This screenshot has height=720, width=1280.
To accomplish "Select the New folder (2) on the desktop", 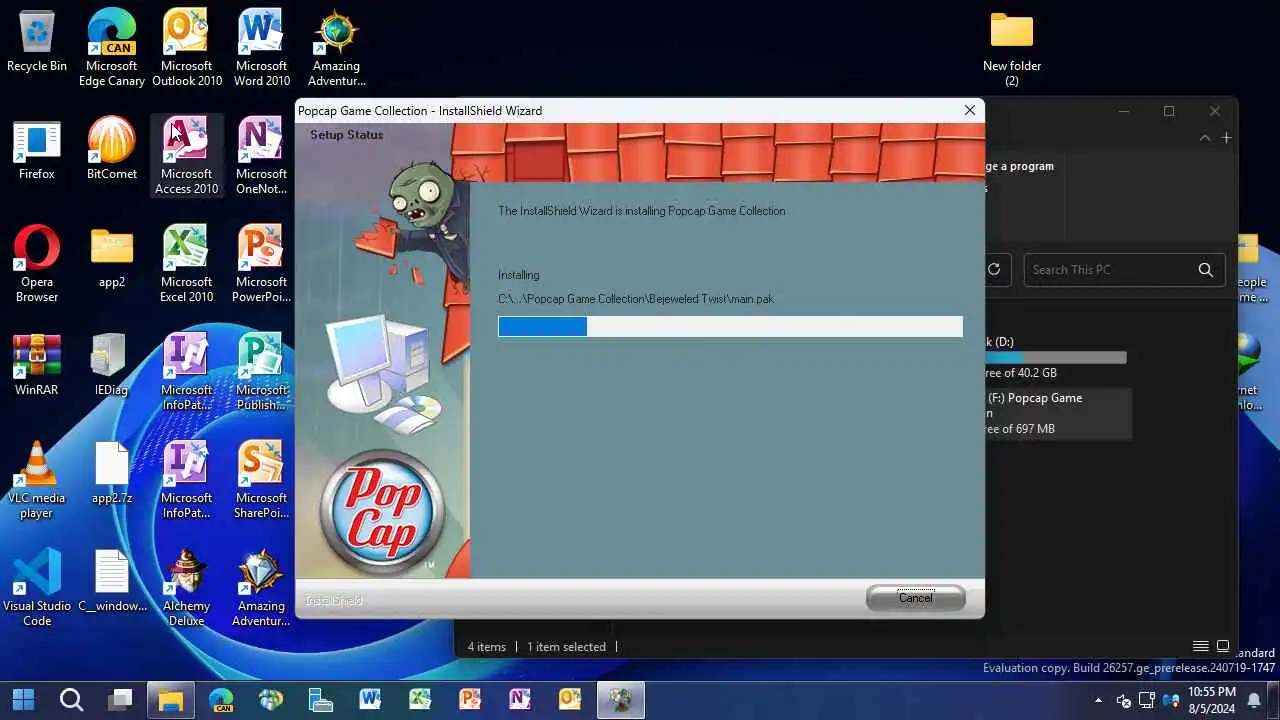I will pyautogui.click(x=1012, y=48).
